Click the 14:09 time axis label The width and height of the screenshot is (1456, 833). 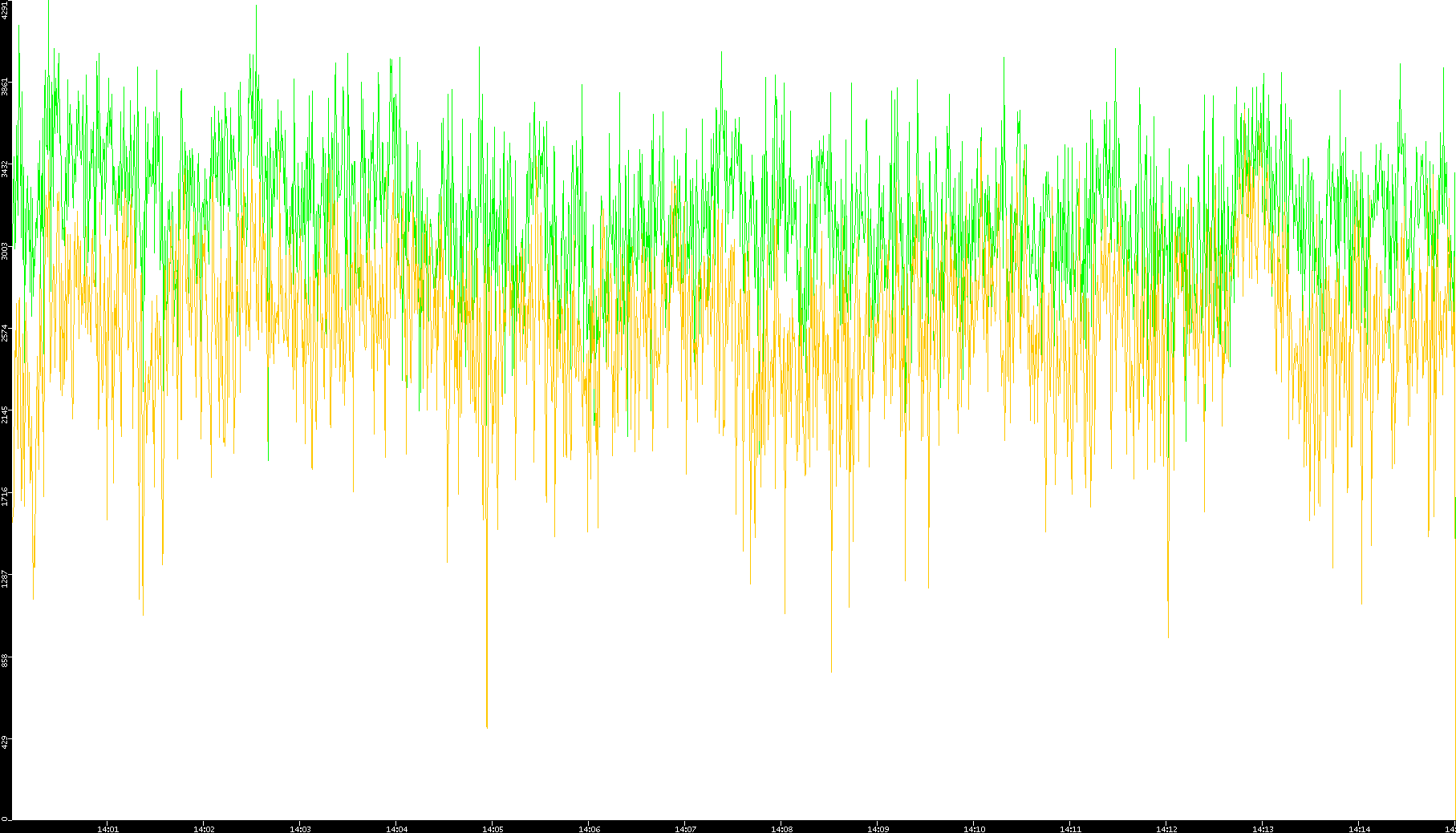click(878, 828)
